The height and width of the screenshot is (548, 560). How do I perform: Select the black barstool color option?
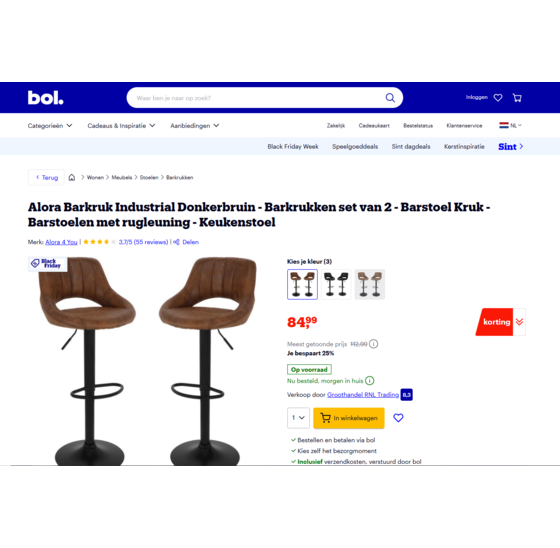pyautogui.click(x=336, y=284)
